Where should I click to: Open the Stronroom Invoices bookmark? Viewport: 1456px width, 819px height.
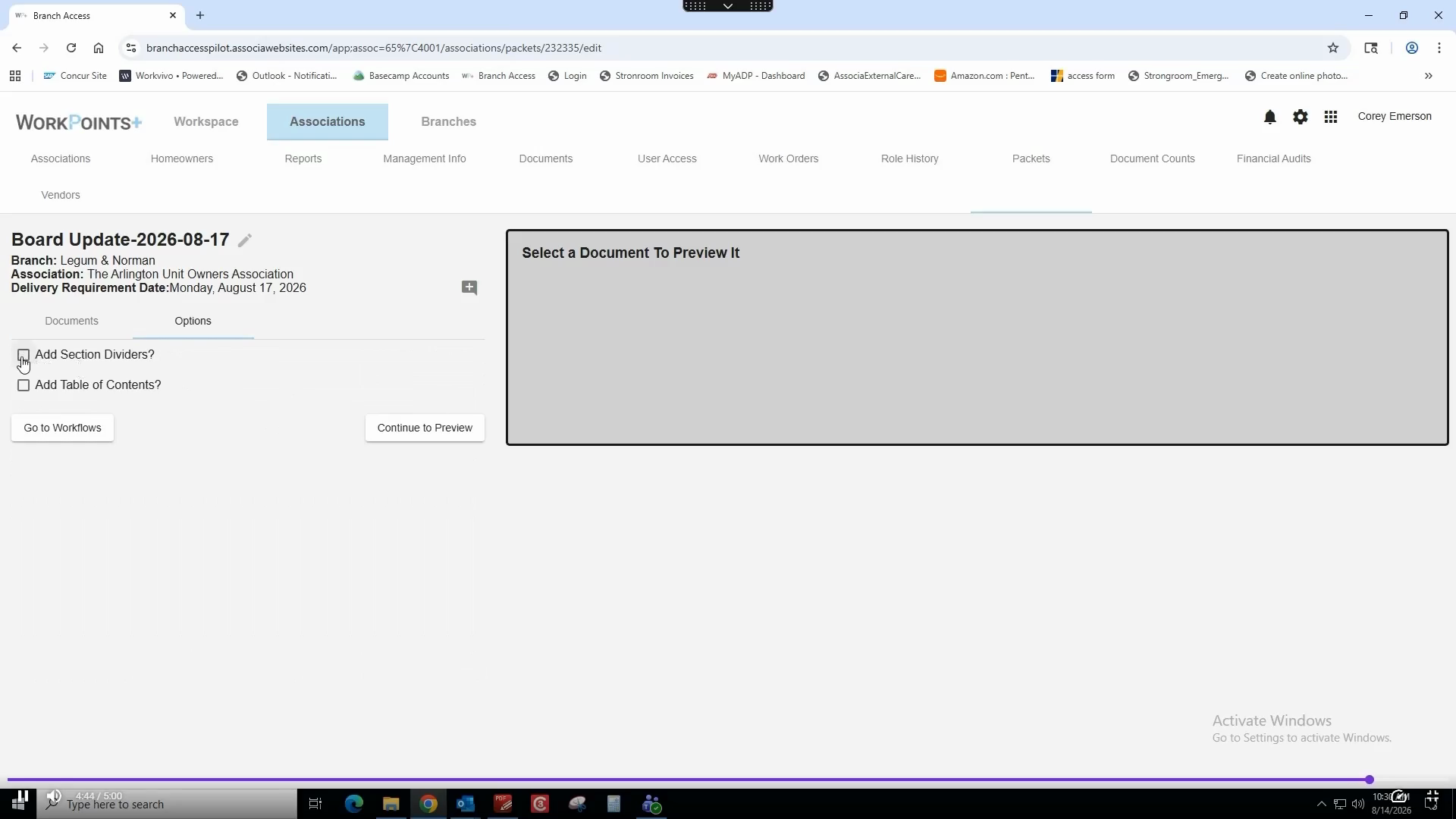coord(646,76)
